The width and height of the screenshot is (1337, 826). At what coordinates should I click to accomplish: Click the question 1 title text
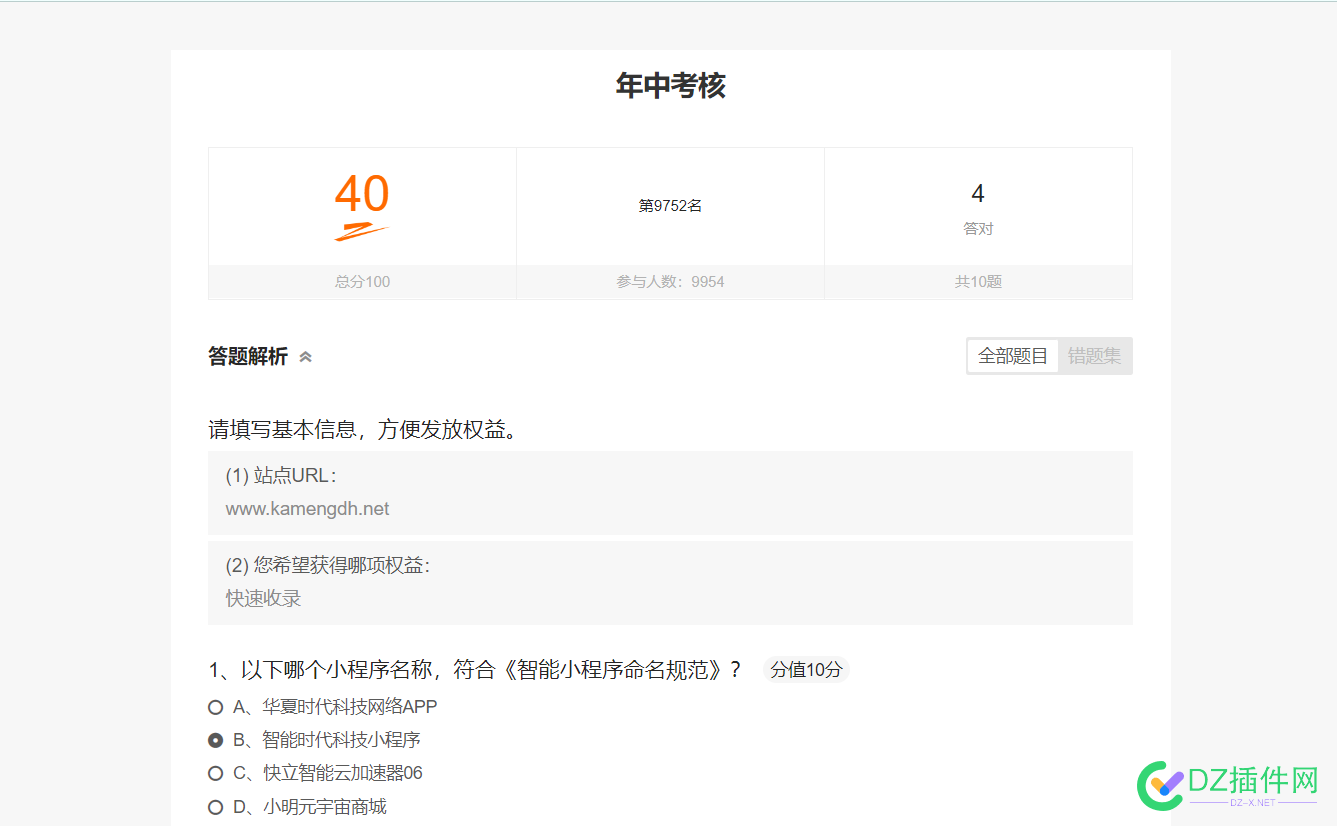(475, 670)
